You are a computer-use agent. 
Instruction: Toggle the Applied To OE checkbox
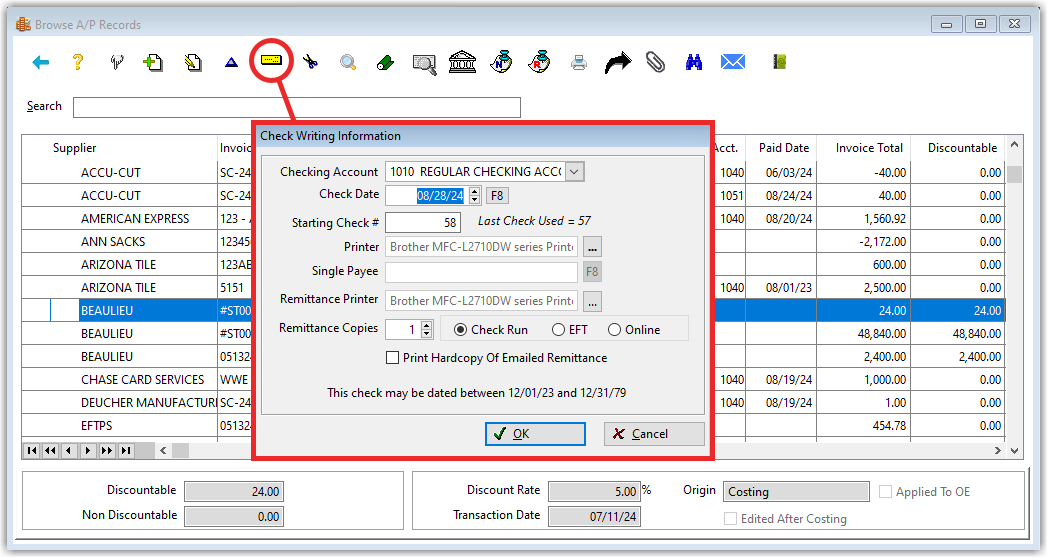[886, 492]
